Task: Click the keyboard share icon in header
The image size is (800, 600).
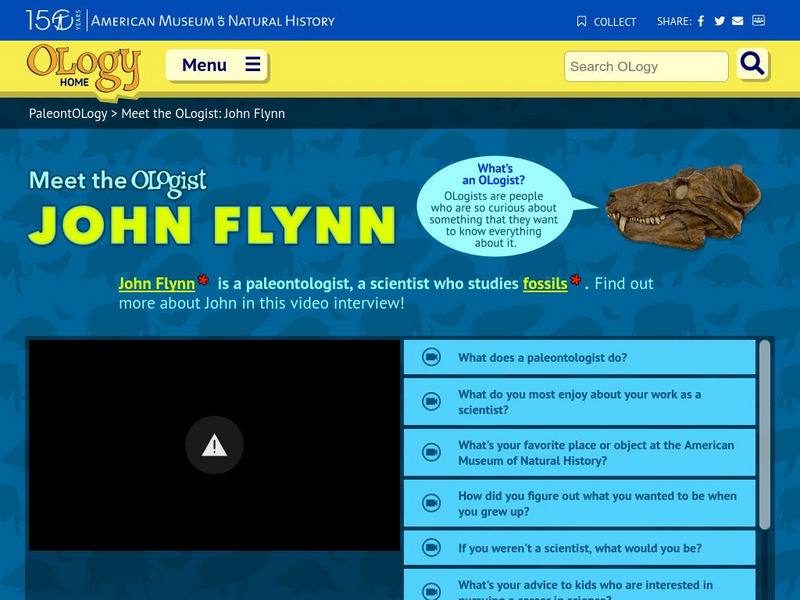Action: point(759,20)
